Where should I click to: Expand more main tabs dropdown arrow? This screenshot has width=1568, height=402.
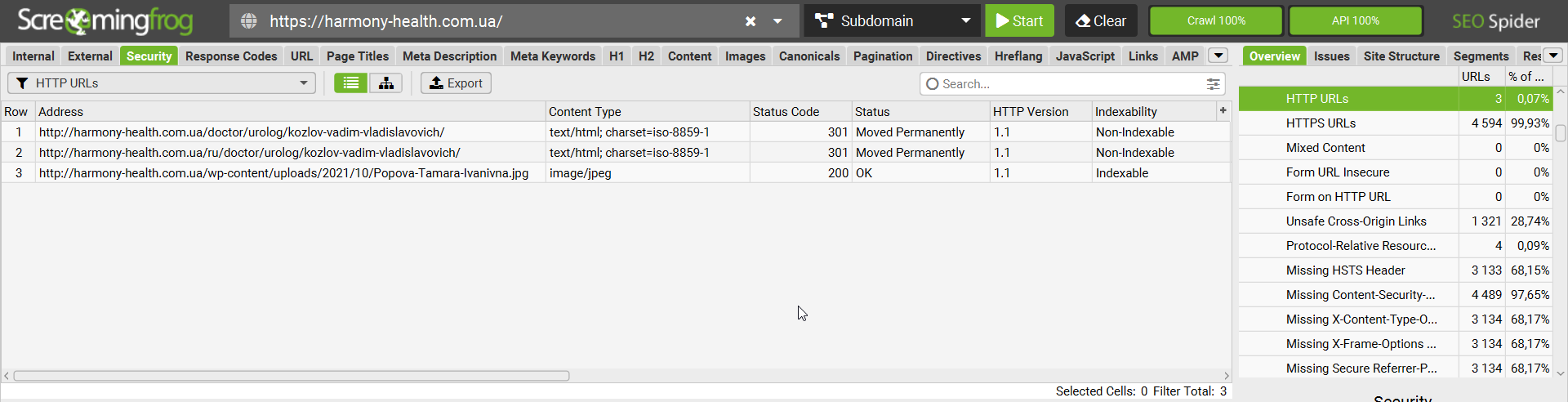point(1218,56)
